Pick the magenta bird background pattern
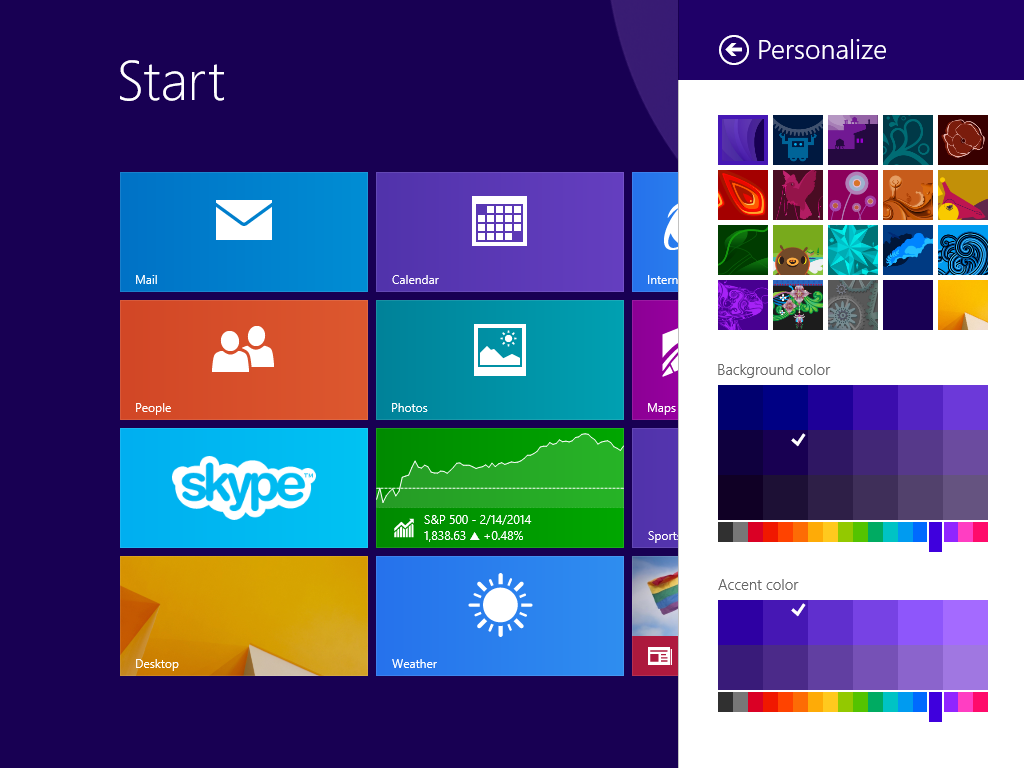 797,195
